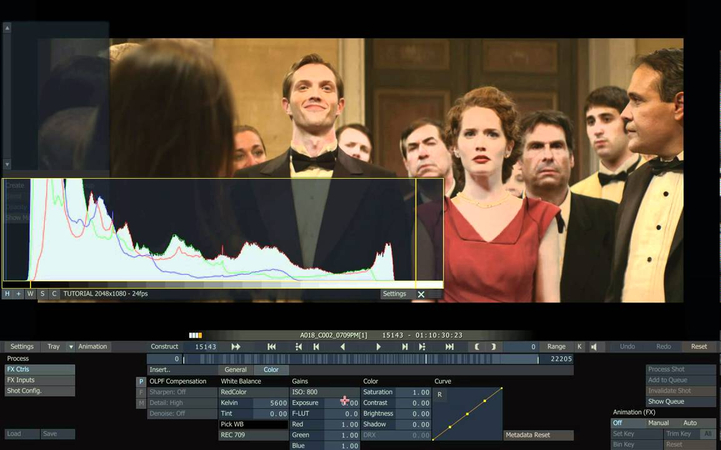Go to previous shot start
The height and width of the screenshot is (450, 721).
click(x=299, y=347)
